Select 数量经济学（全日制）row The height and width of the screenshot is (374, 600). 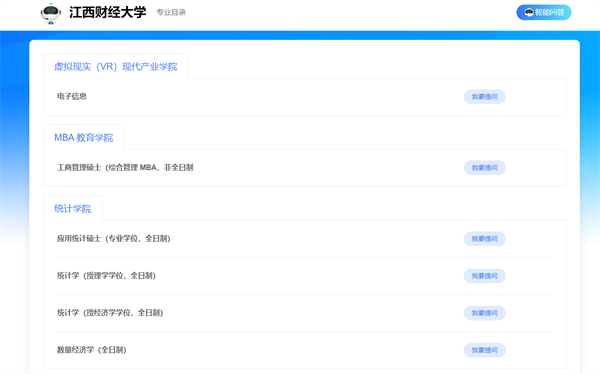point(304,350)
